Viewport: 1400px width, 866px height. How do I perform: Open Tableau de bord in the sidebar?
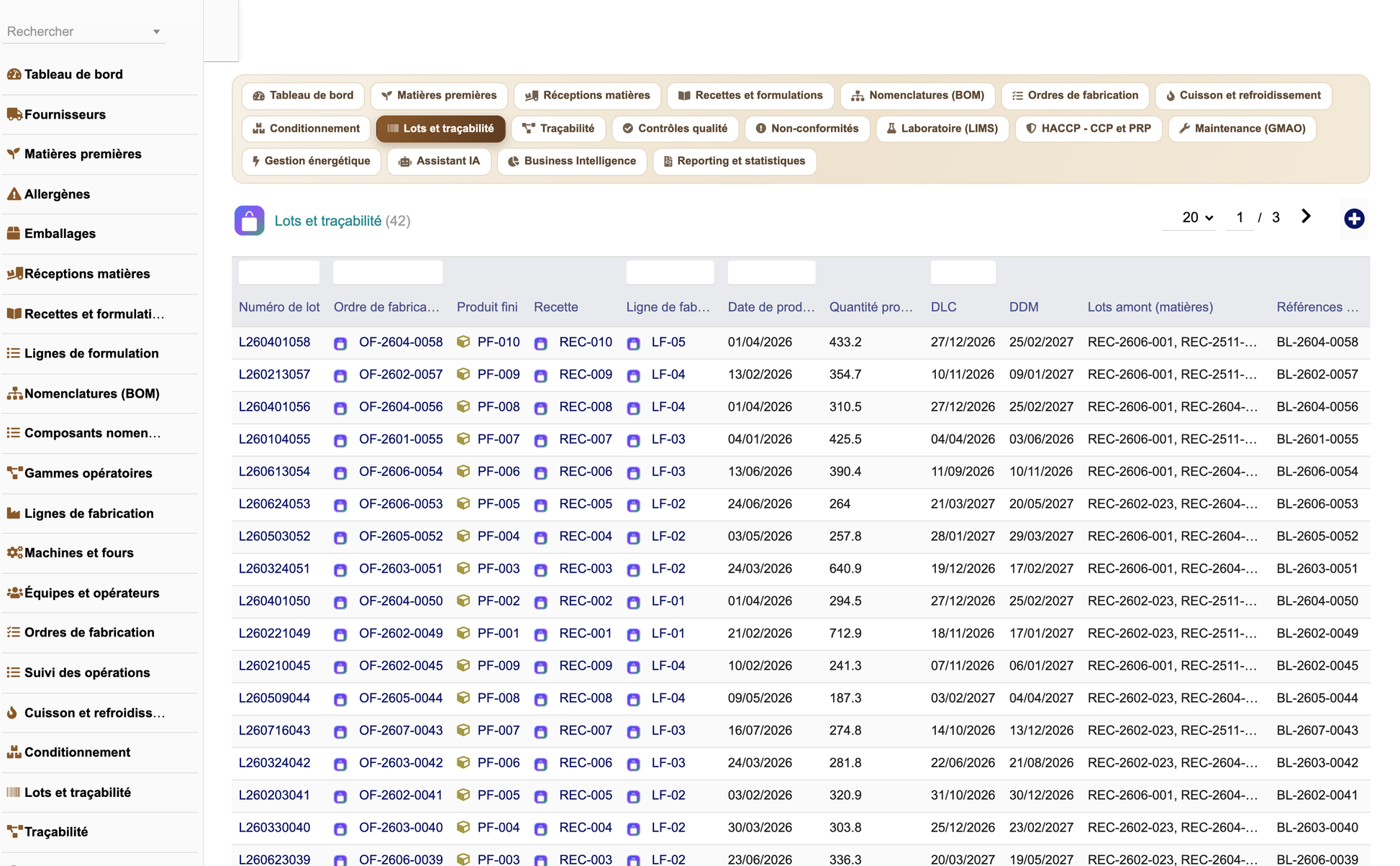73,74
